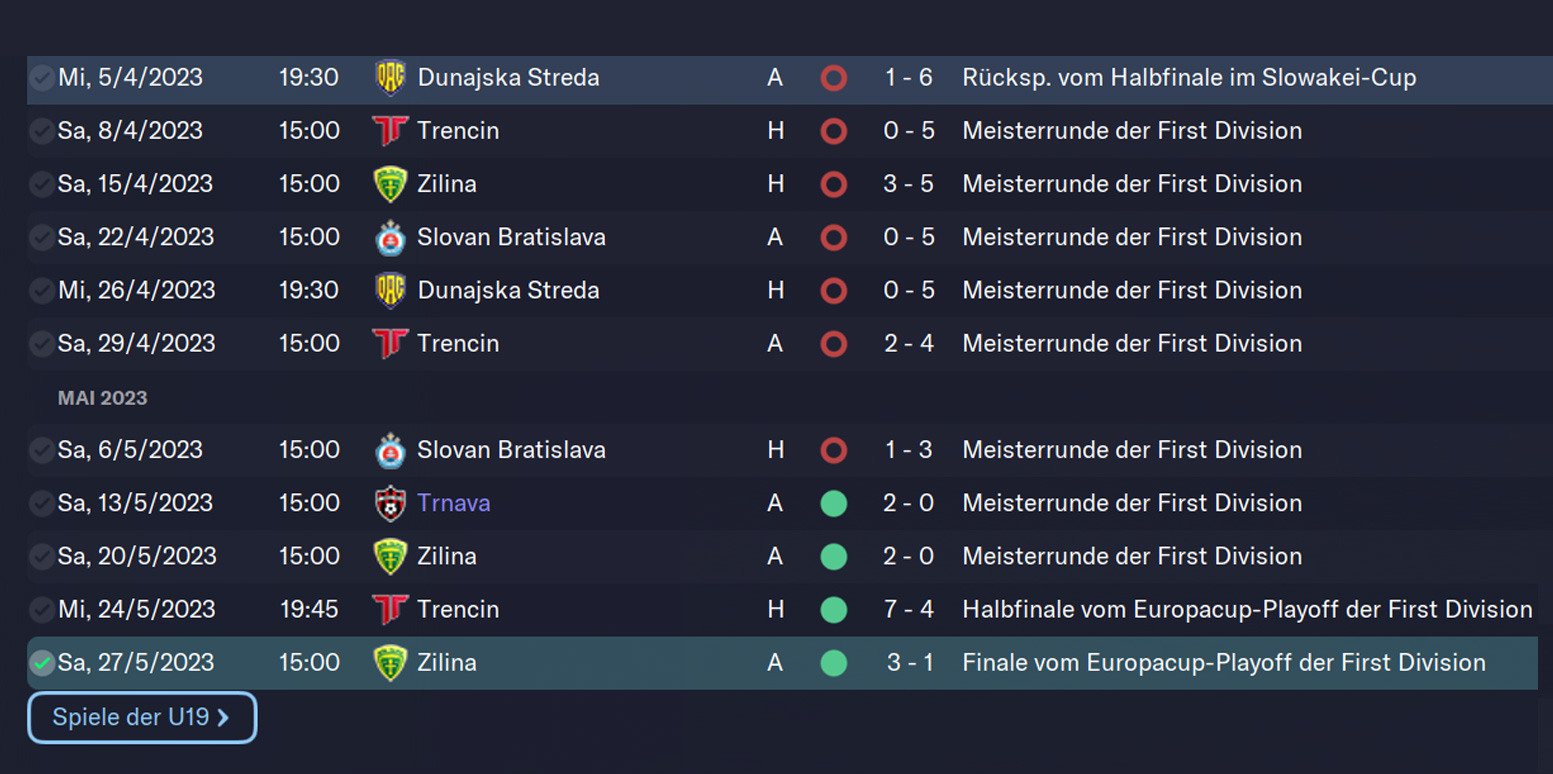Open the Trnava team link

click(454, 503)
